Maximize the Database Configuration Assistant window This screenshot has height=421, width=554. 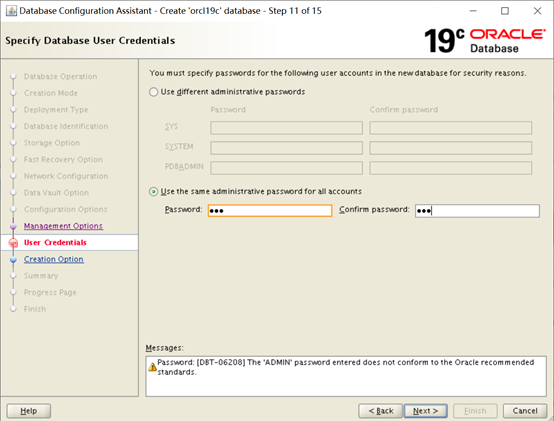click(x=505, y=11)
